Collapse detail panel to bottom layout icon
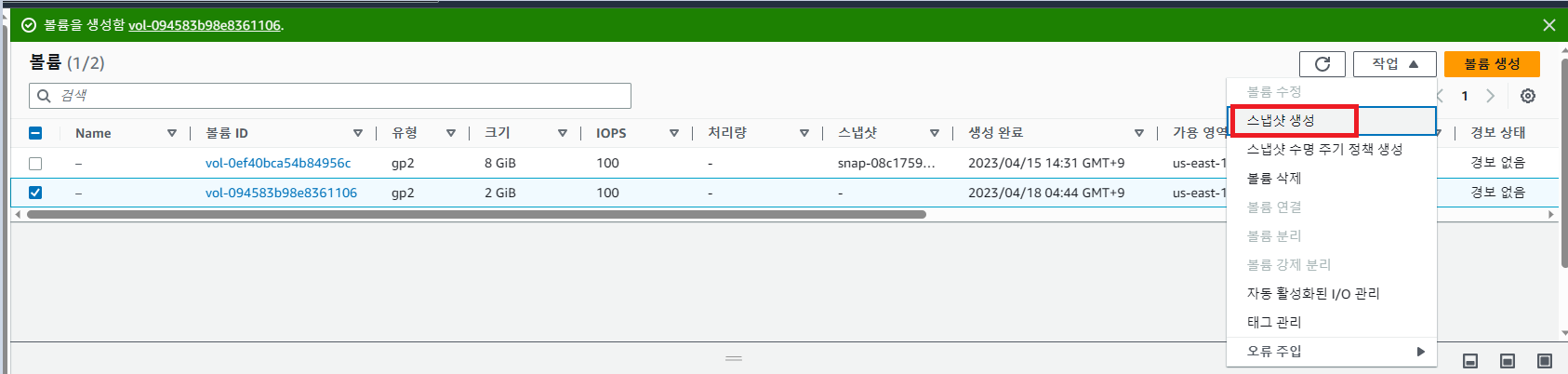Viewport: 1568px width, 374px height. (x=1470, y=361)
